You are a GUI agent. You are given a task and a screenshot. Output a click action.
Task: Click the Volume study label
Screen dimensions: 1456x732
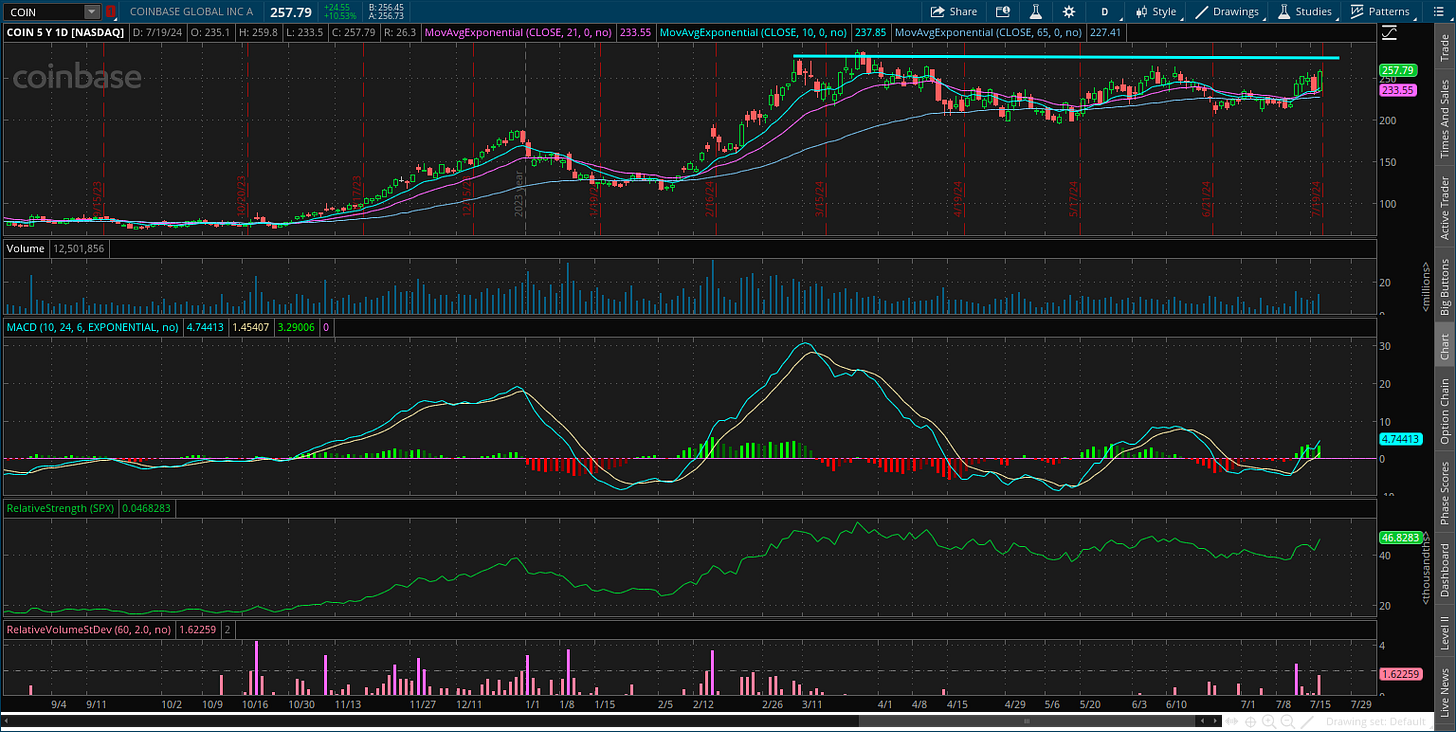(26, 247)
